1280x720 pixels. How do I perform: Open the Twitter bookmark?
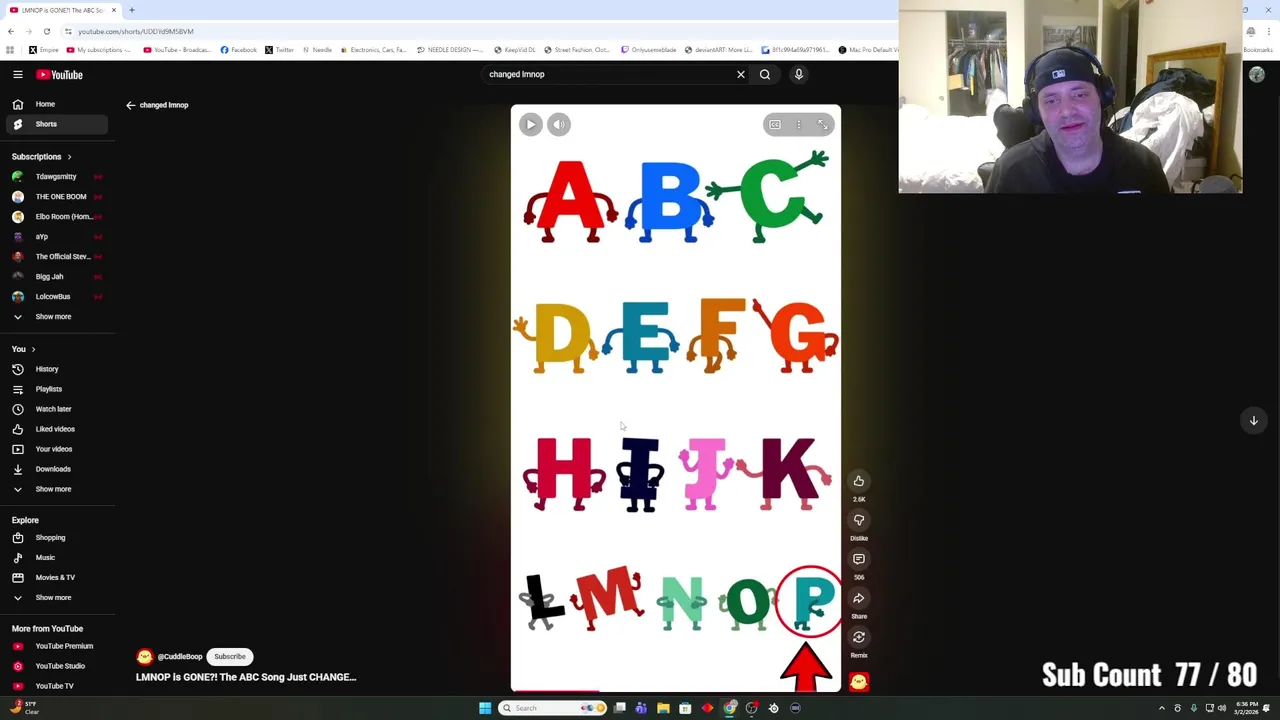click(x=279, y=49)
